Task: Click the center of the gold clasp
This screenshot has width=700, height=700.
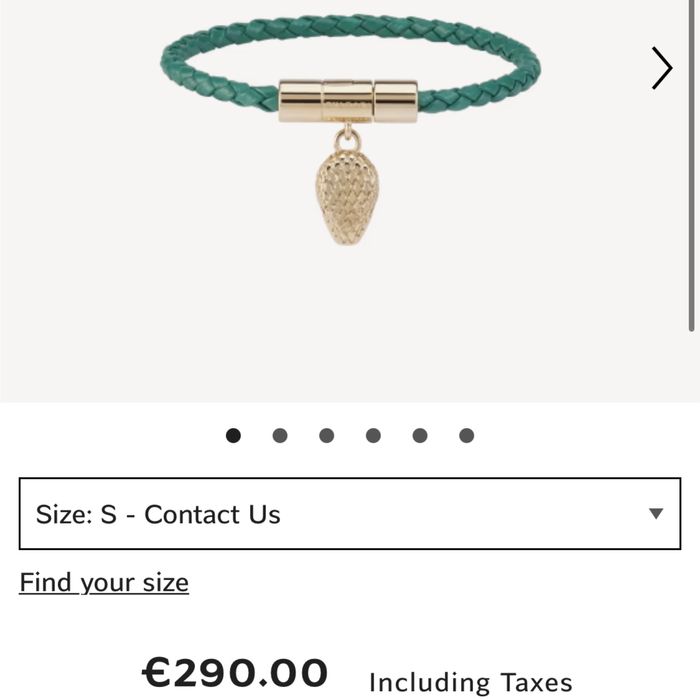Action: point(347,101)
